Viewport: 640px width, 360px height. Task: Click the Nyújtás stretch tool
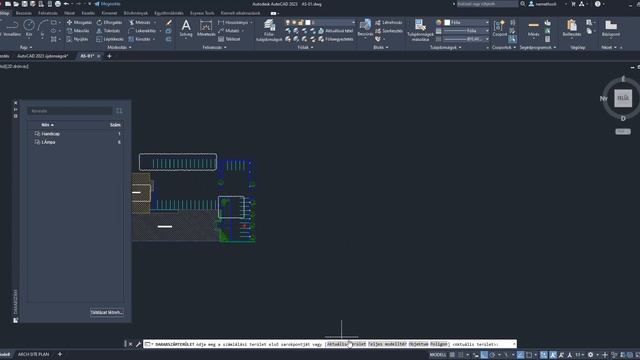coord(77,39)
